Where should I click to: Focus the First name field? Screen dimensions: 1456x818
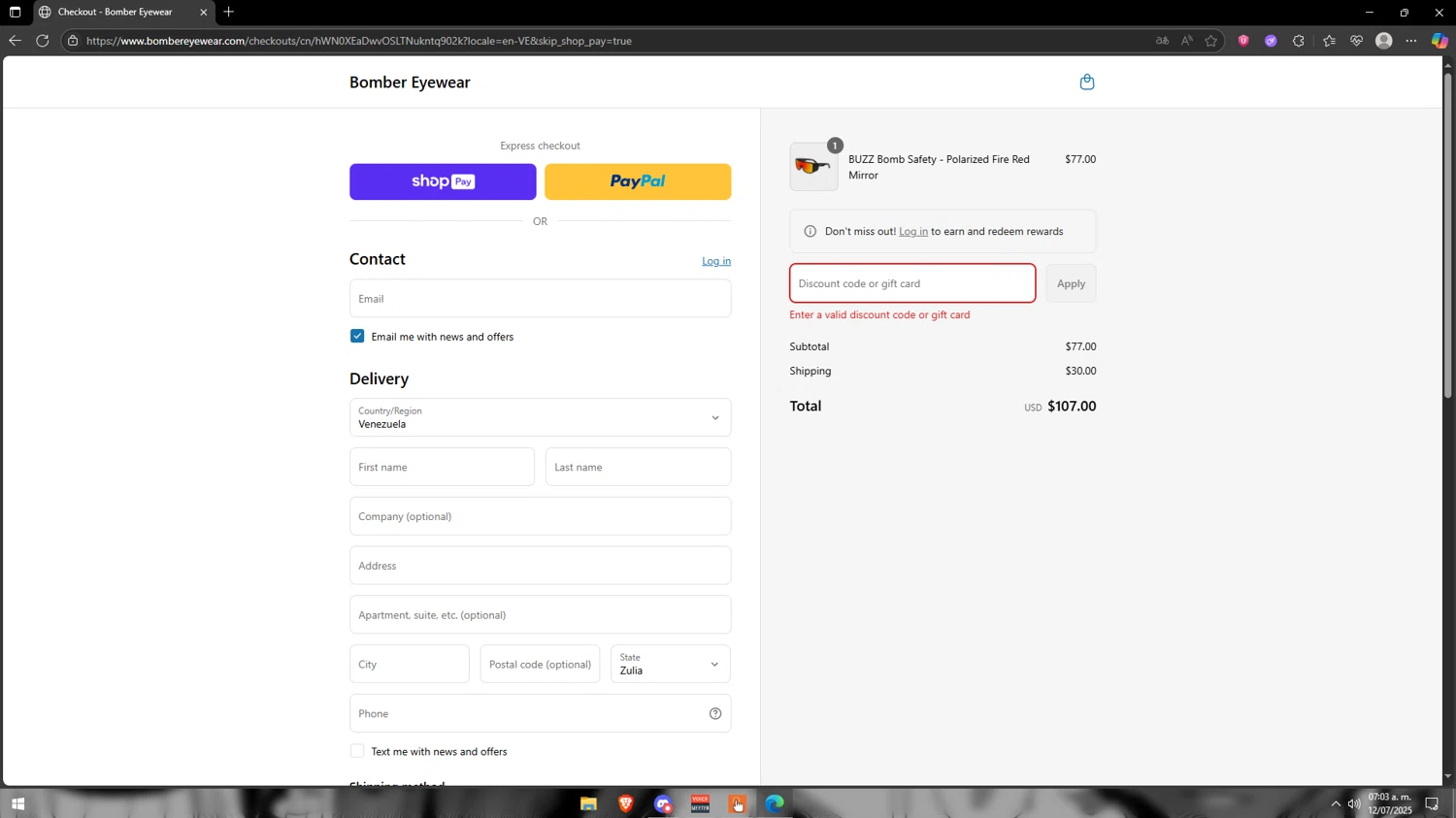coord(442,468)
